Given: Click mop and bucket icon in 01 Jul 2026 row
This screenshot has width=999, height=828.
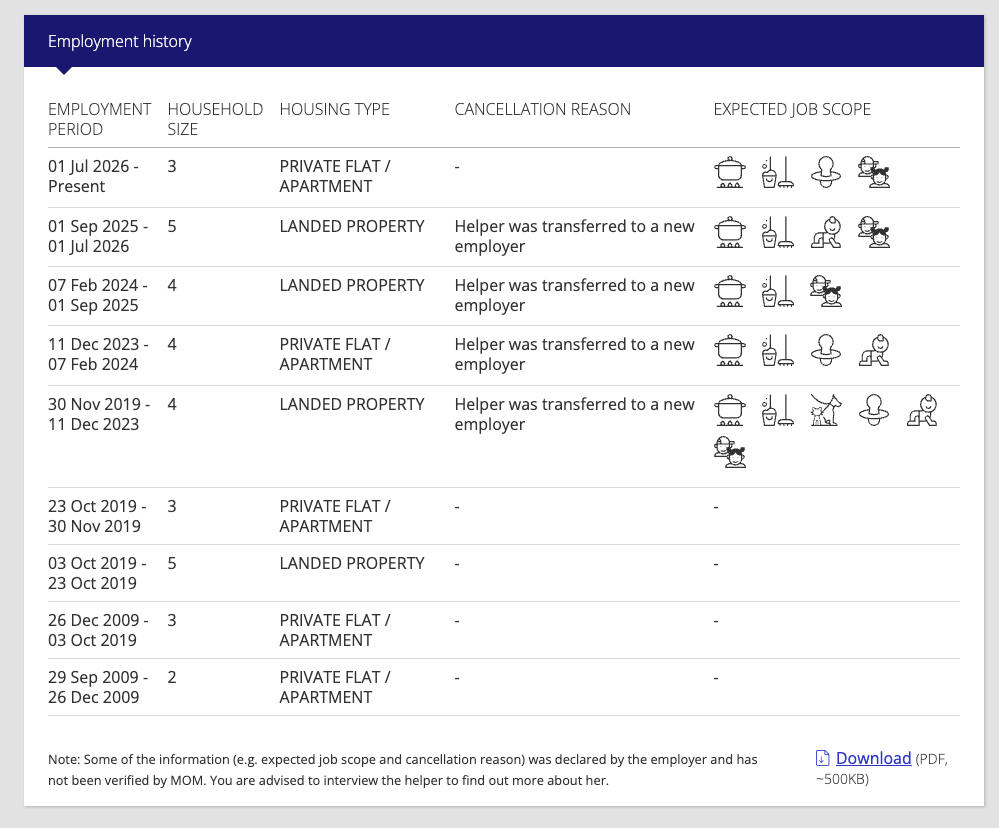Looking at the screenshot, I should click(777, 173).
